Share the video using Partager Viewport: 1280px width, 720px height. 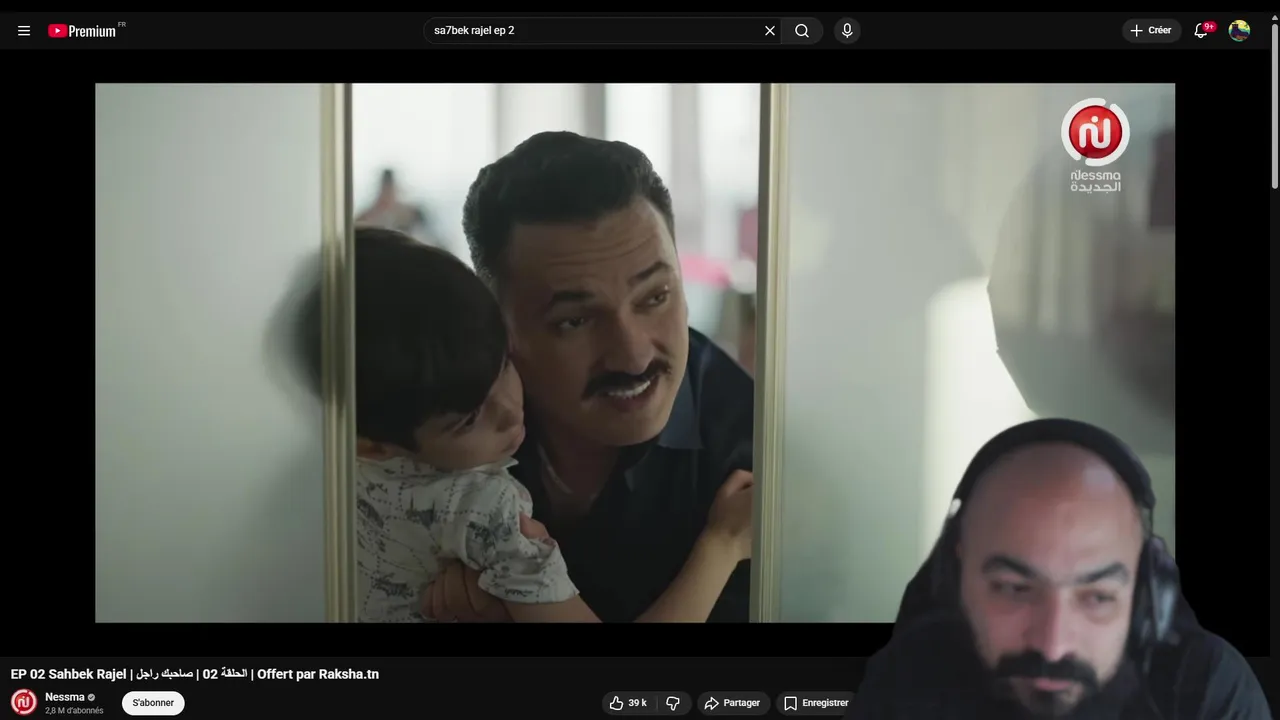732,703
